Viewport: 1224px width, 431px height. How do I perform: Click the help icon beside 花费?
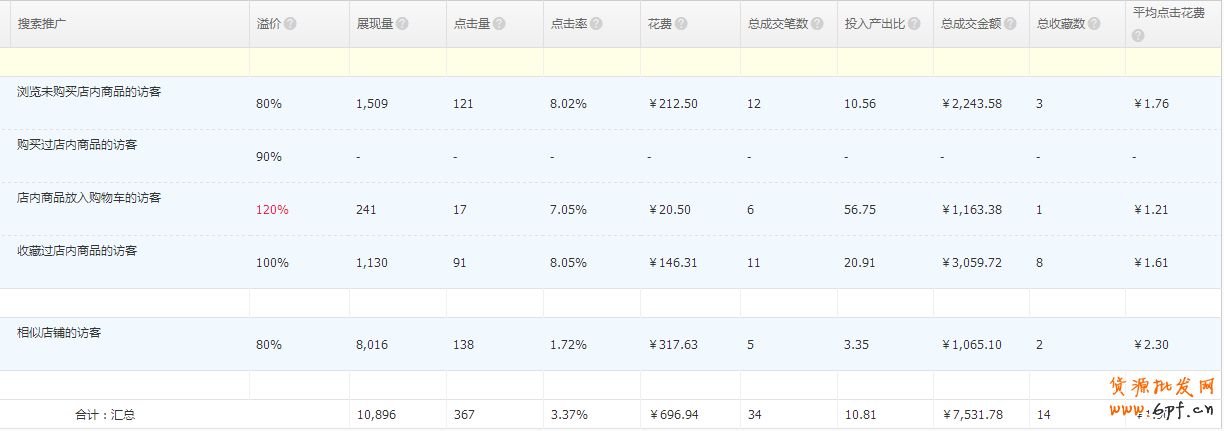(x=682, y=24)
